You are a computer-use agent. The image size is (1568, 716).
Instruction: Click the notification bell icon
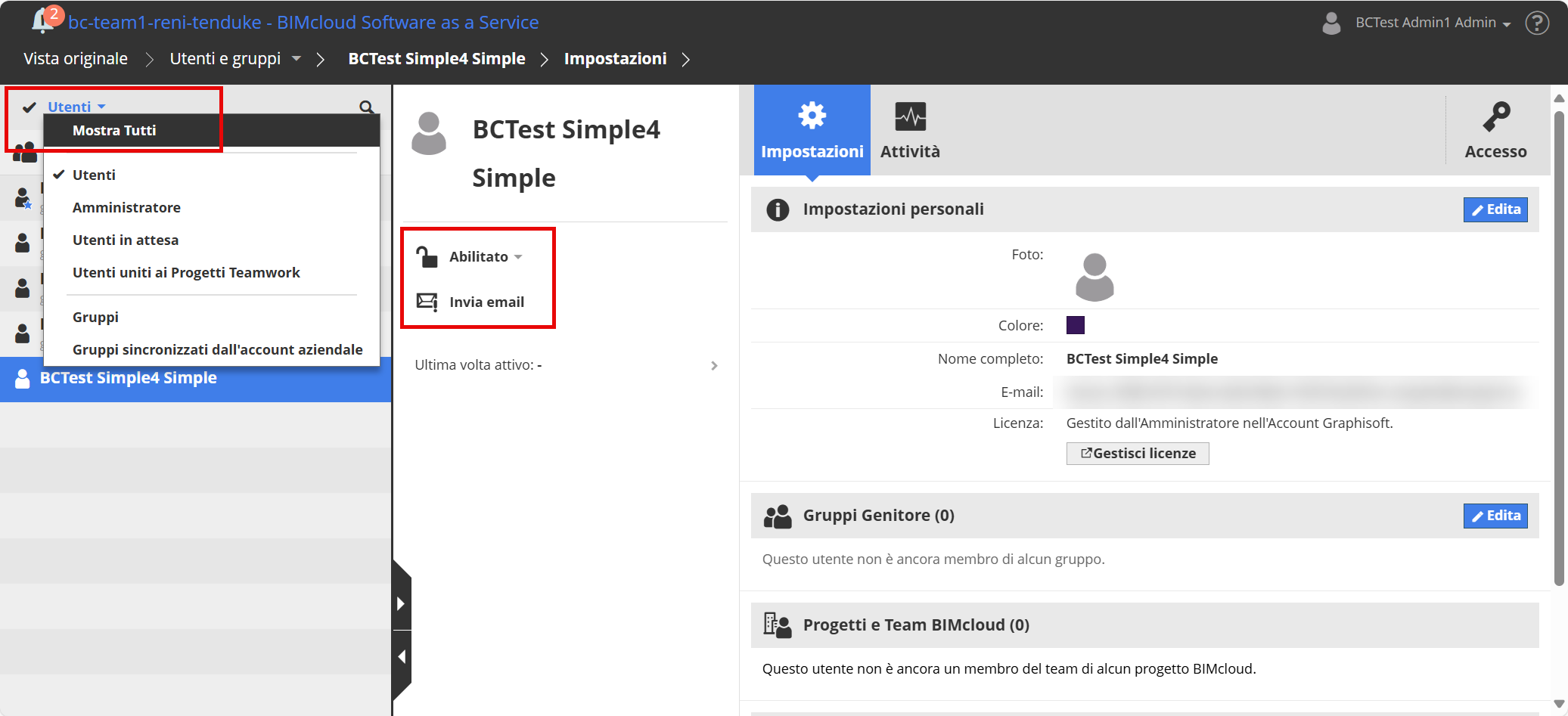point(42,21)
